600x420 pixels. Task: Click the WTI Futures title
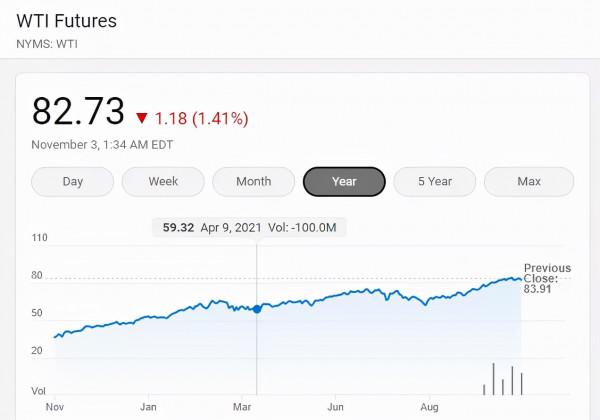66,21
